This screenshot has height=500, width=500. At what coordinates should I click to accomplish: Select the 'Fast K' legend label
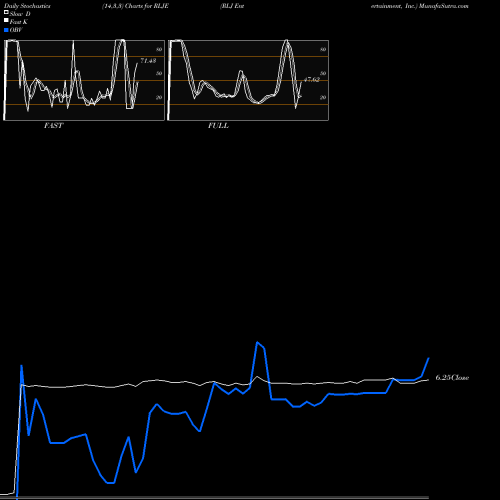coord(19,22)
